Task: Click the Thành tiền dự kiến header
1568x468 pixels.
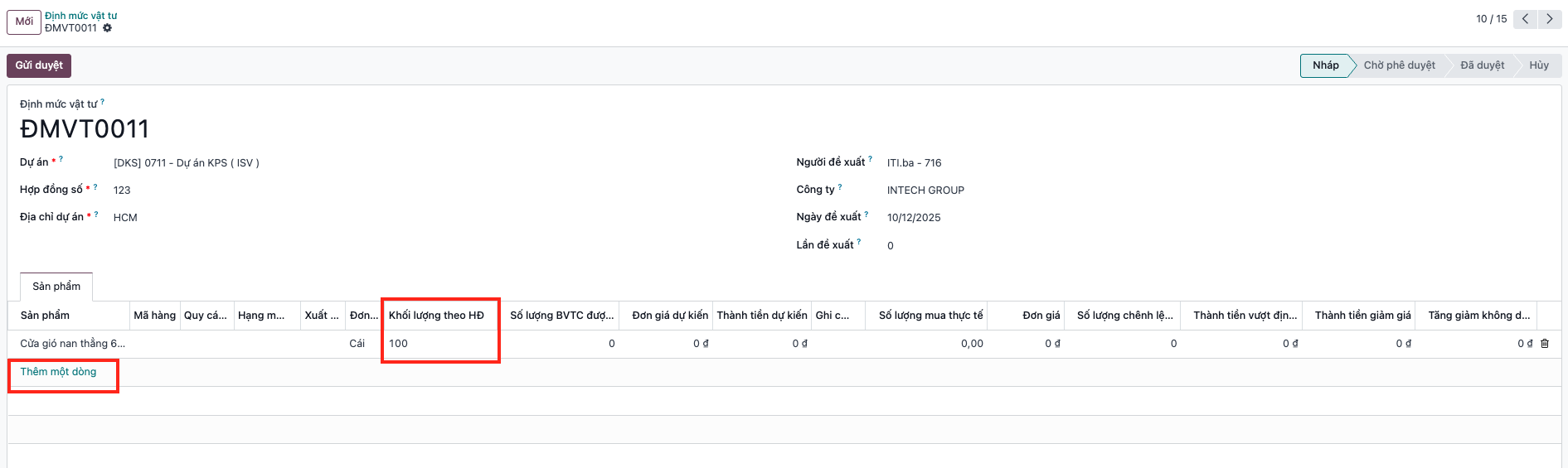Action: point(761,316)
